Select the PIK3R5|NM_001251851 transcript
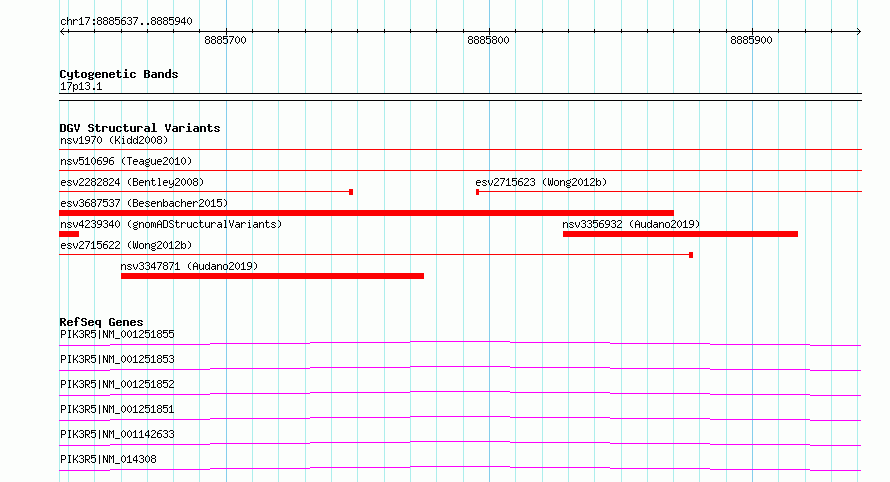Image resolution: width=890 pixels, height=482 pixels. click(117, 409)
